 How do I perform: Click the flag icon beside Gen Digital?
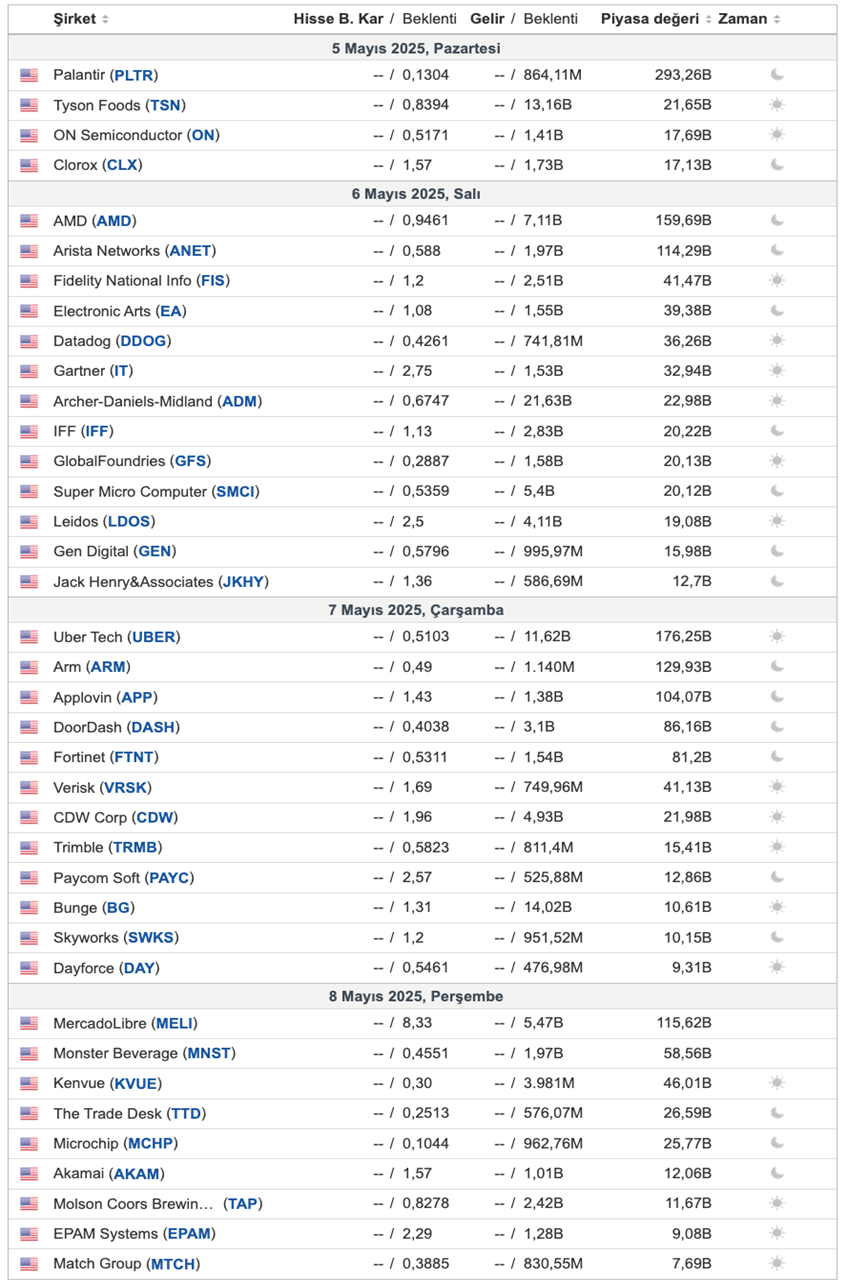click(x=29, y=551)
